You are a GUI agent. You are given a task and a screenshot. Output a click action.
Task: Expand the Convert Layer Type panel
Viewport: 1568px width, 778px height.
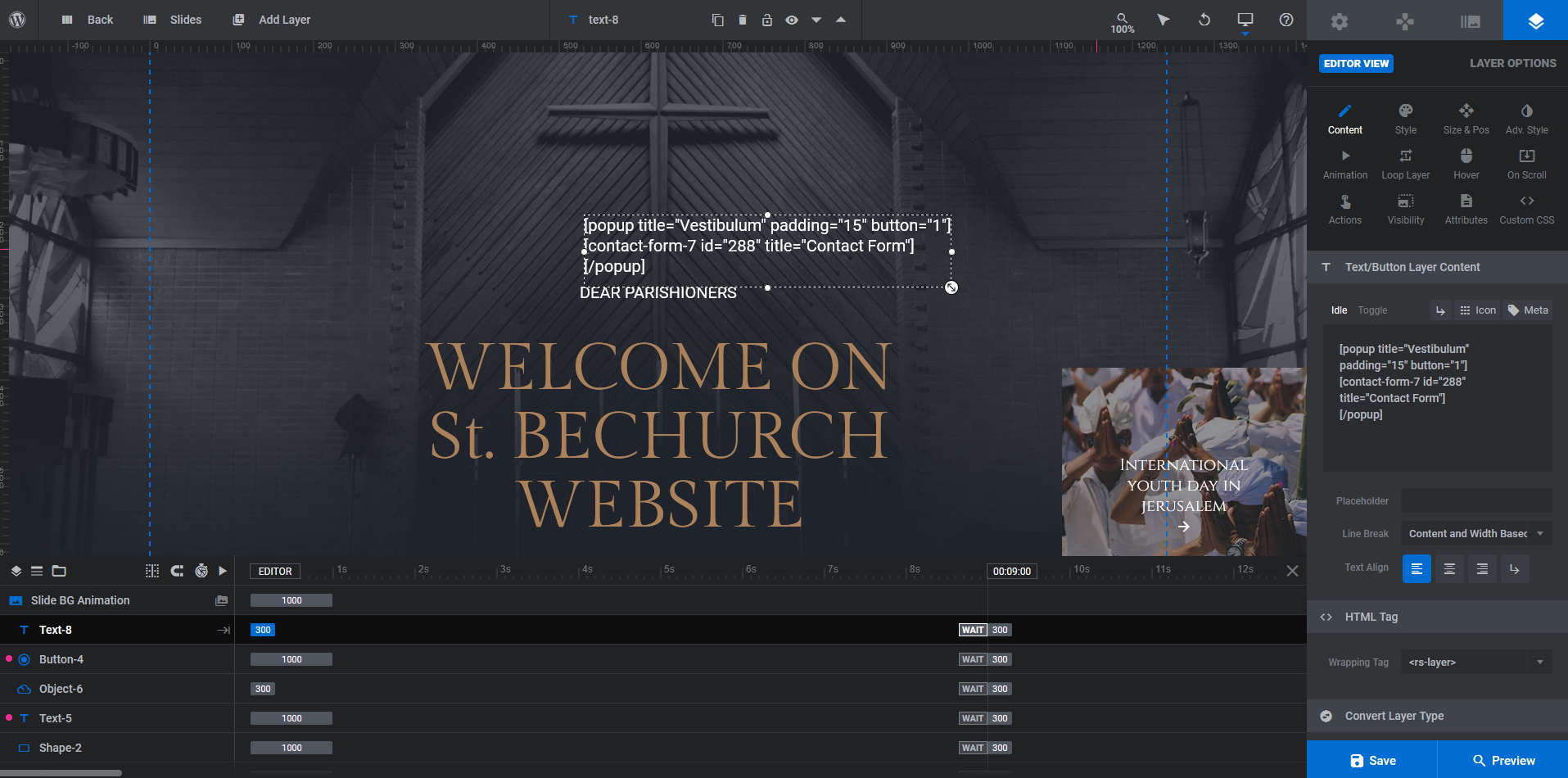(x=1437, y=716)
